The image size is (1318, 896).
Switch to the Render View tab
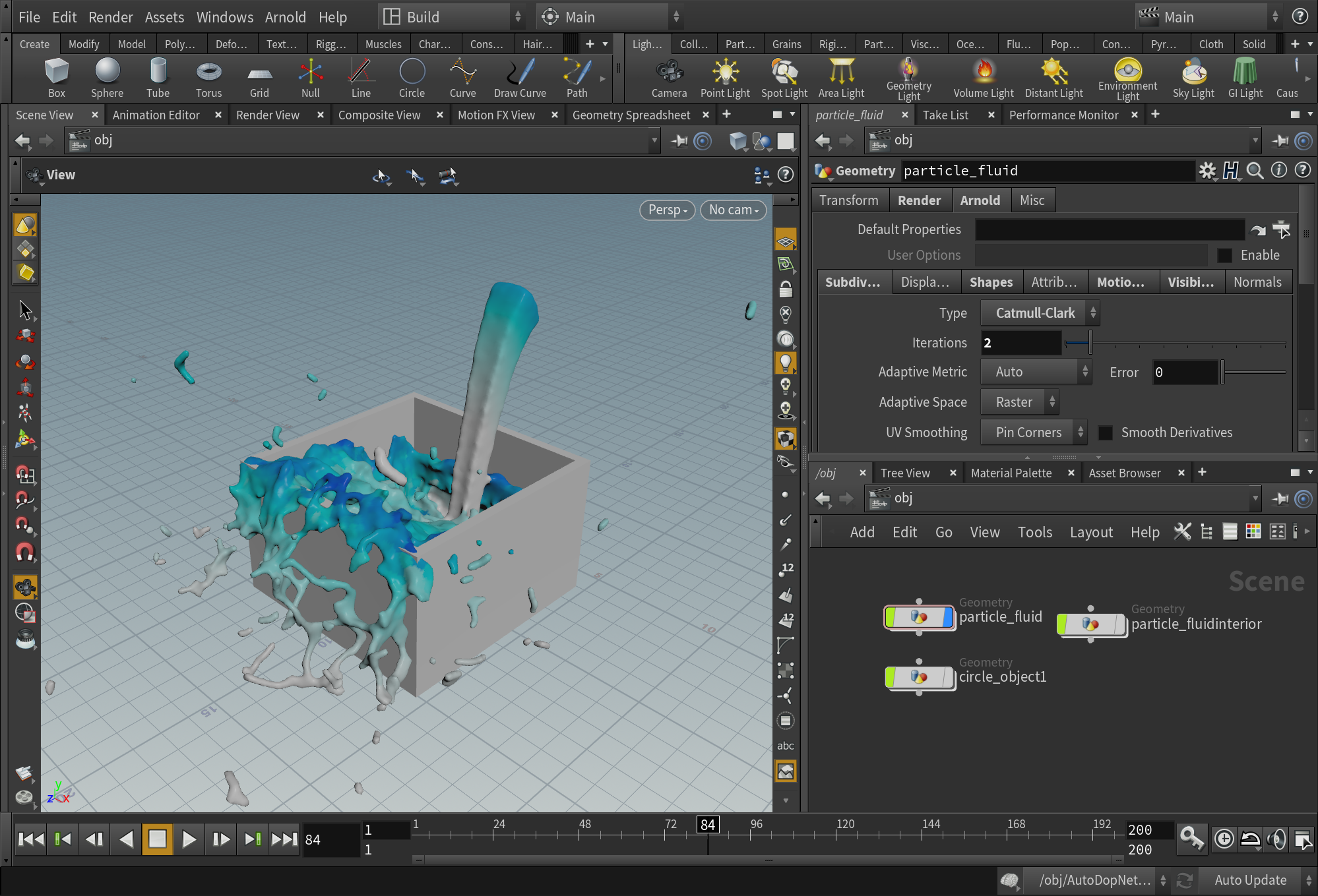pos(268,115)
